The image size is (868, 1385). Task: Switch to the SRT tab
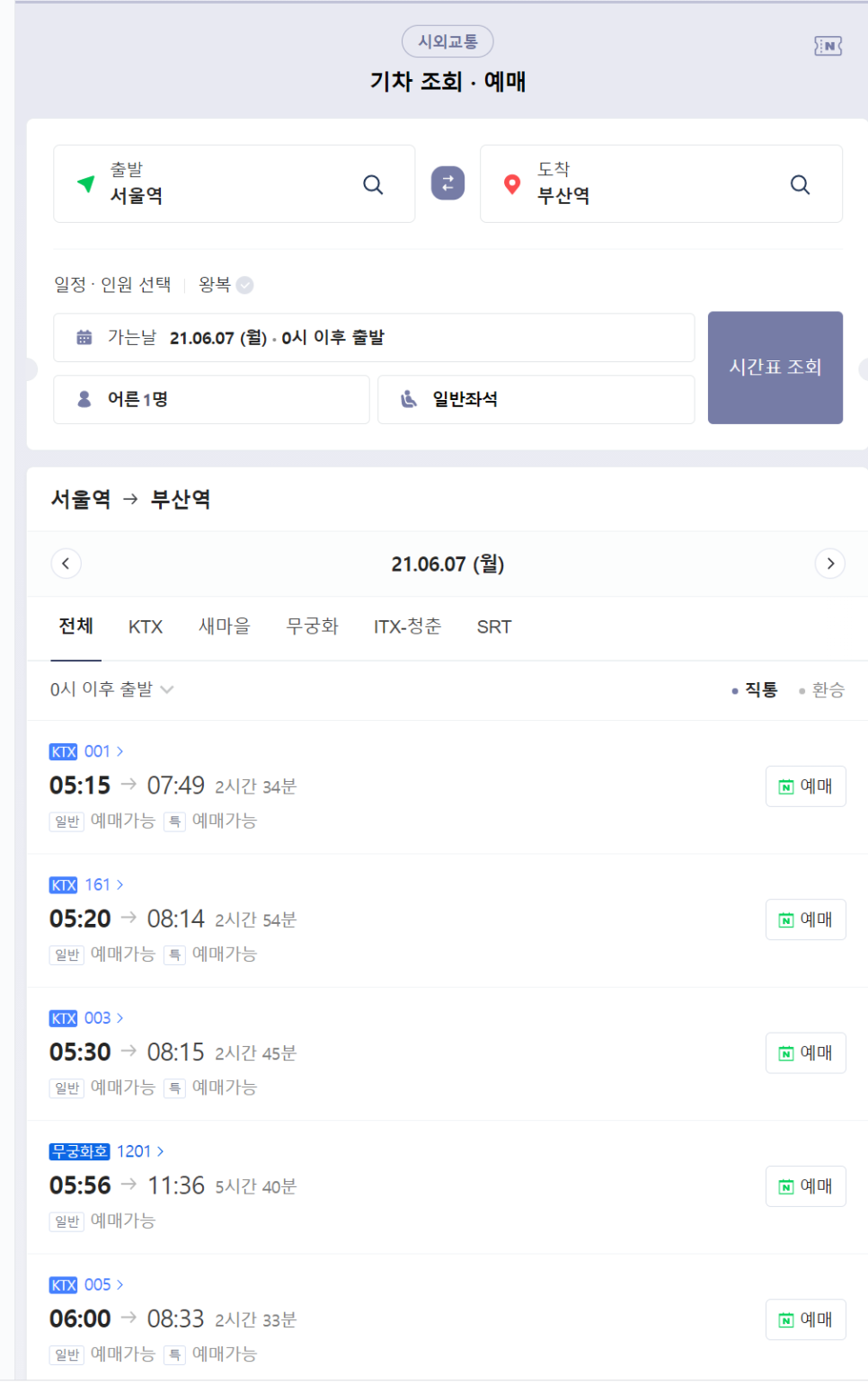point(494,626)
